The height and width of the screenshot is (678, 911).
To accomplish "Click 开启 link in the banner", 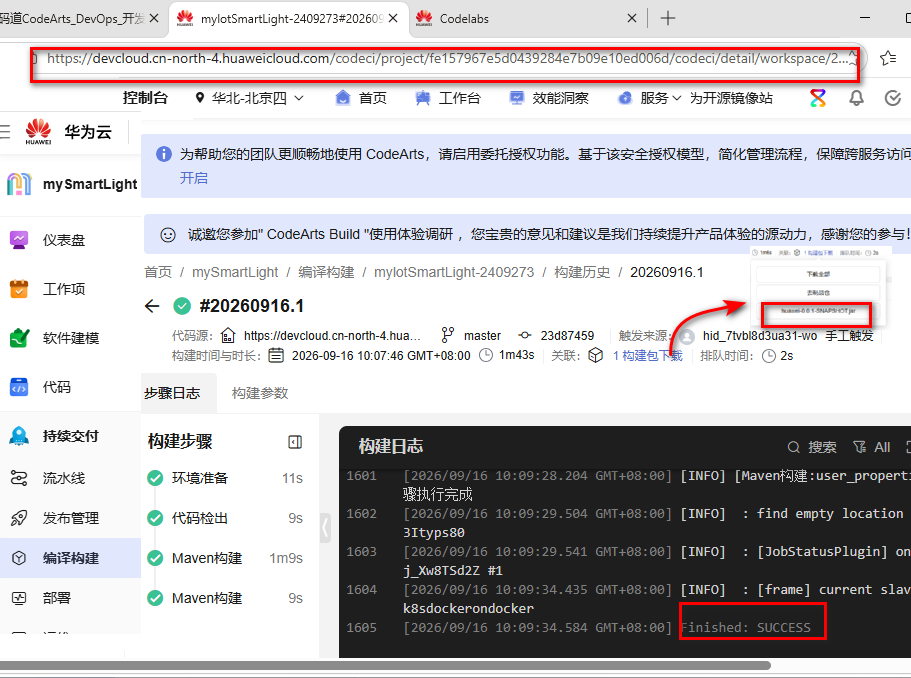I will click(193, 178).
